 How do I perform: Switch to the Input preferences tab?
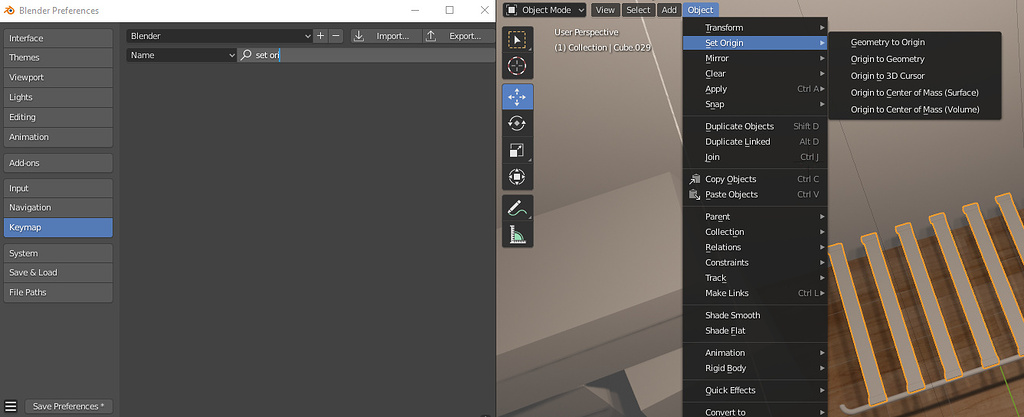coord(58,189)
